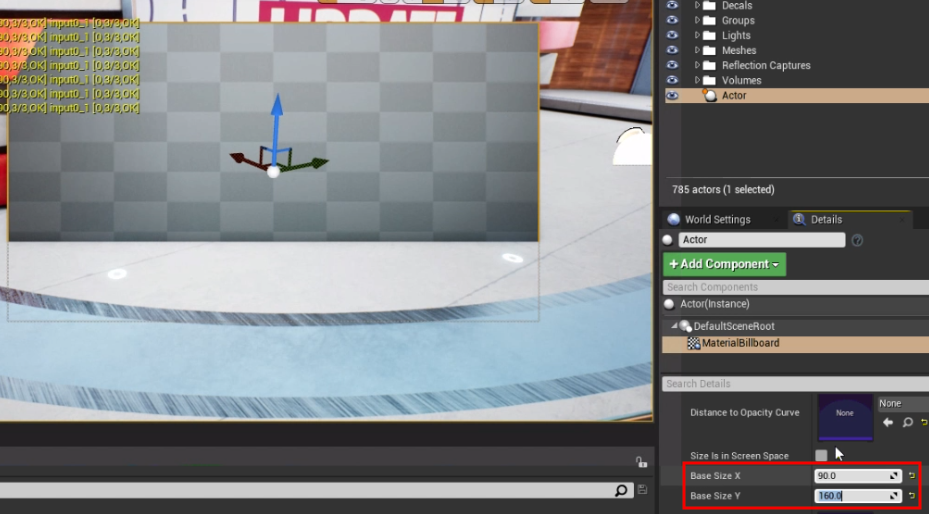The image size is (929, 514).
Task: Hide the Meshes folder in the outliner
Action: (x=672, y=50)
